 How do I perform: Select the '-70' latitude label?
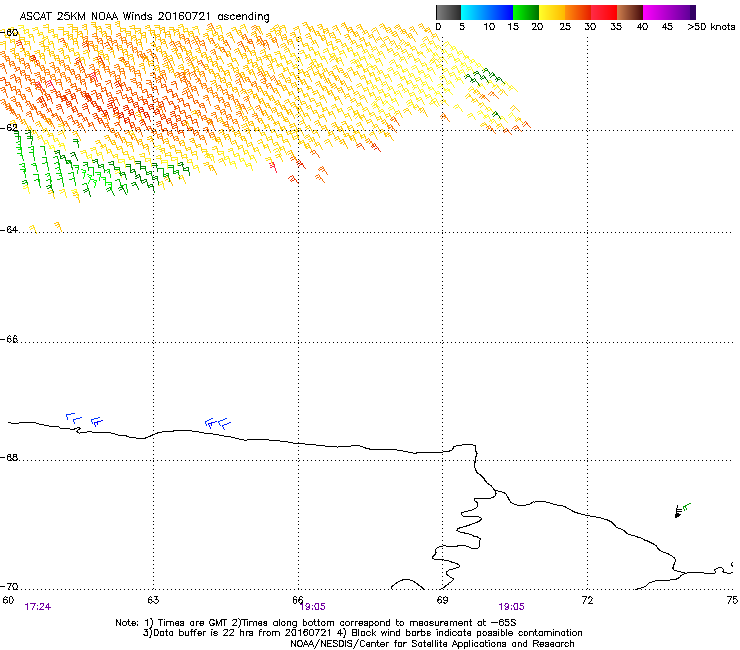pos(9,586)
